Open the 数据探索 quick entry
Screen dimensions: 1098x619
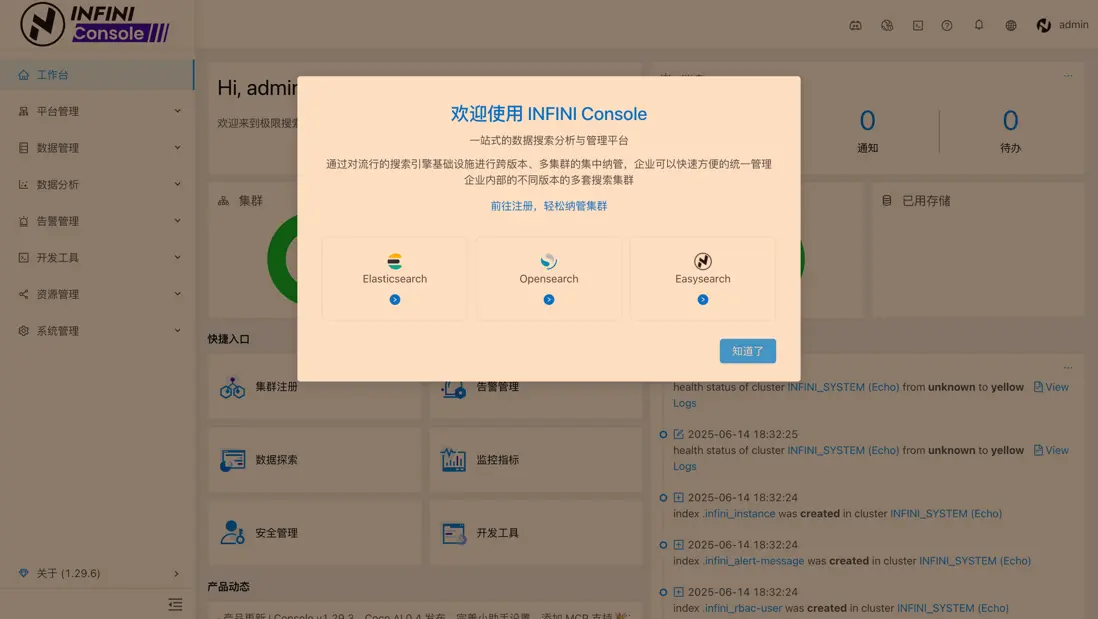coord(314,460)
